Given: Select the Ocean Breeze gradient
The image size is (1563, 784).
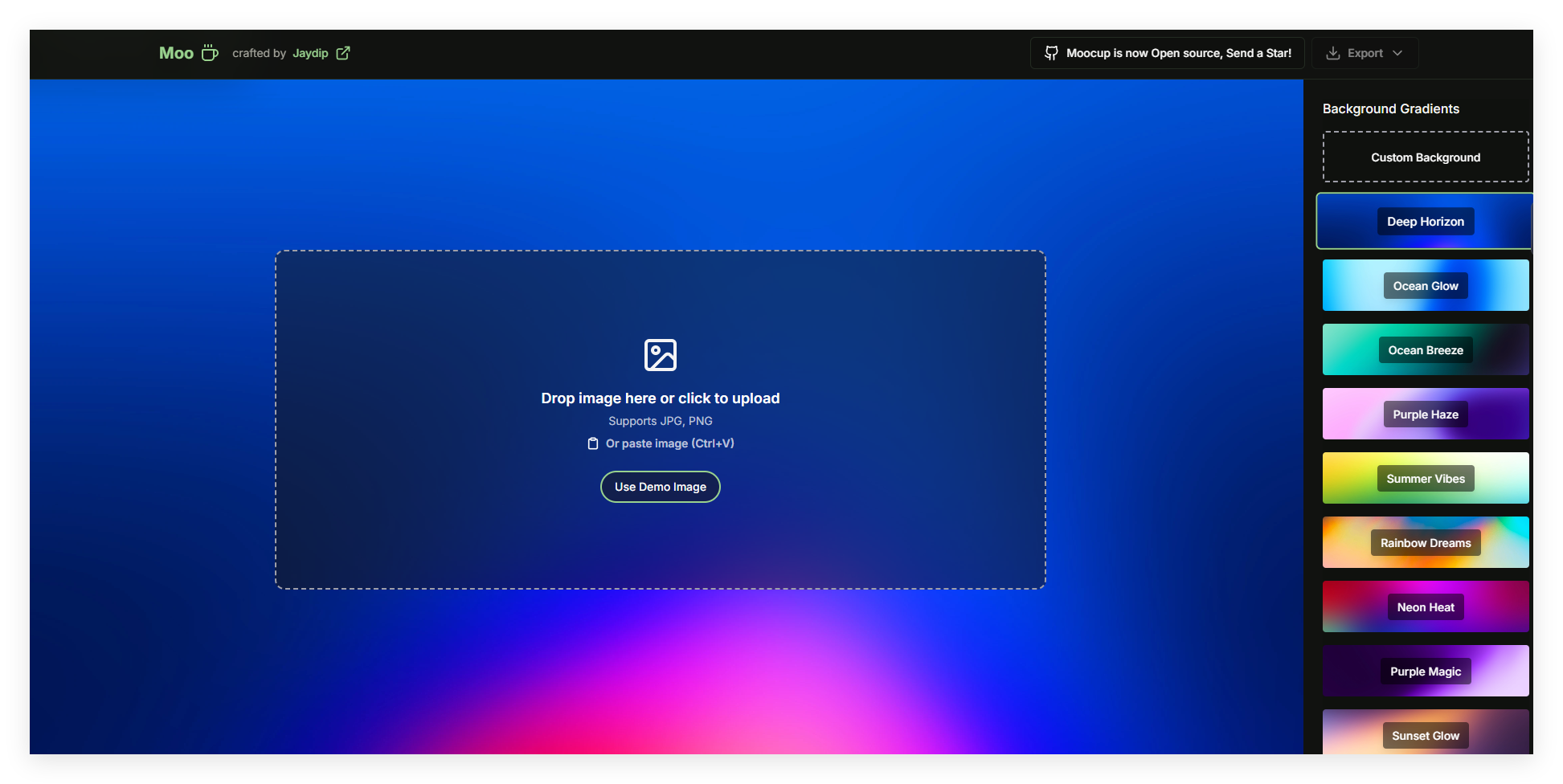Looking at the screenshot, I should pyautogui.click(x=1426, y=349).
